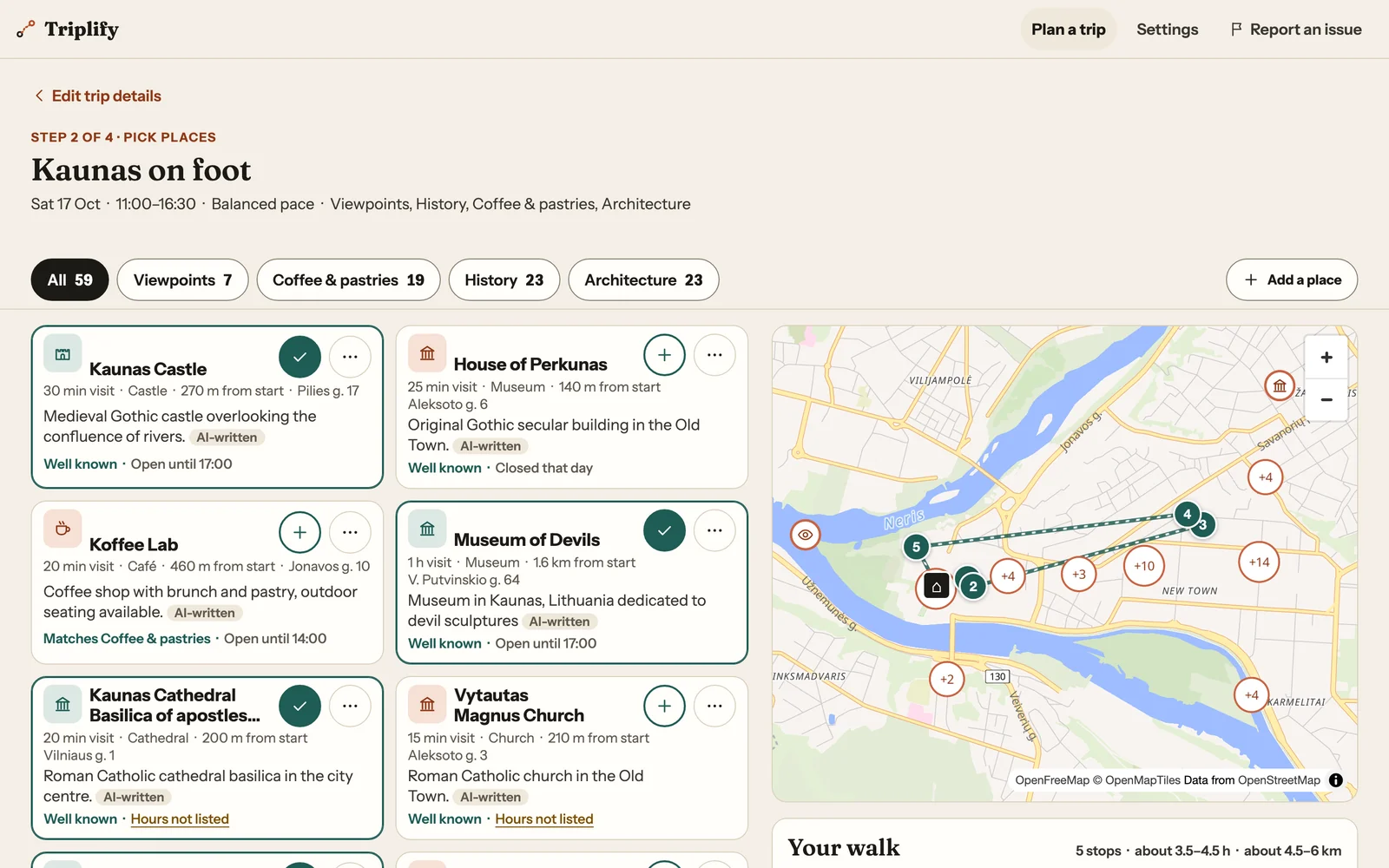Image resolution: width=1389 pixels, height=868 pixels.
Task: Click Hours not listed for Vytautas Magnus Church
Action: tap(544, 819)
